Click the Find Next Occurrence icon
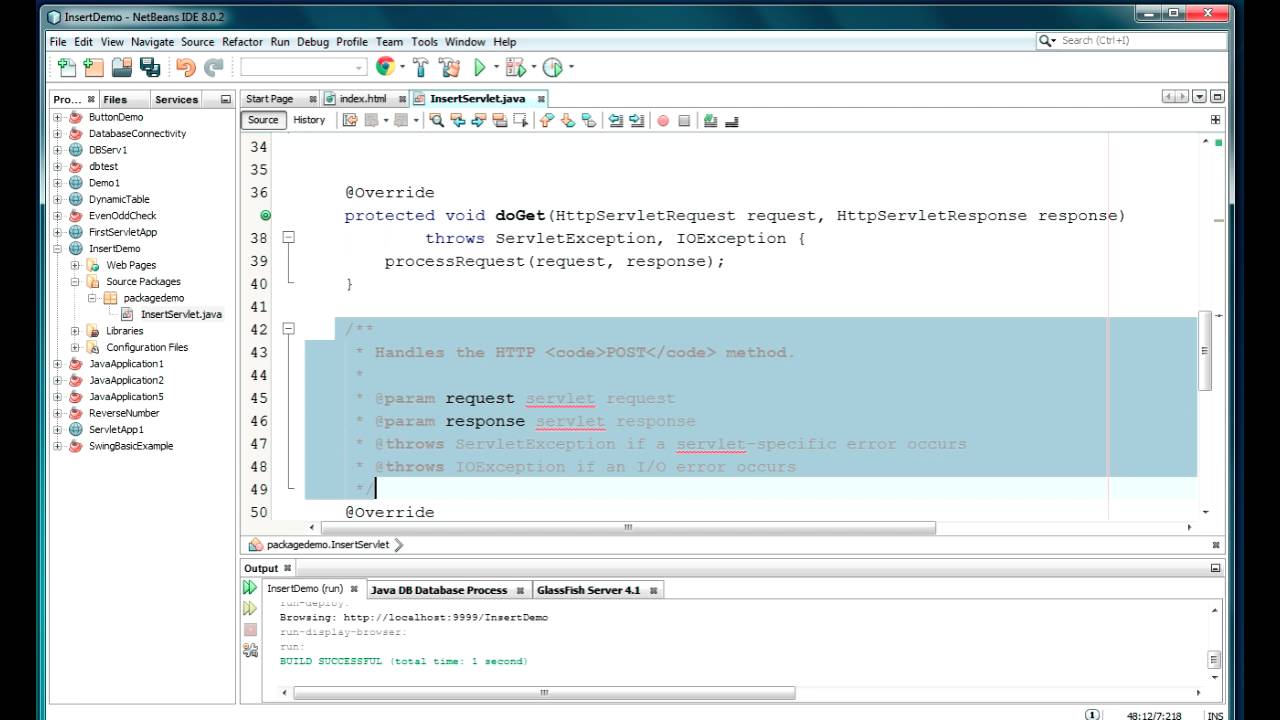1280x720 pixels. [478, 120]
